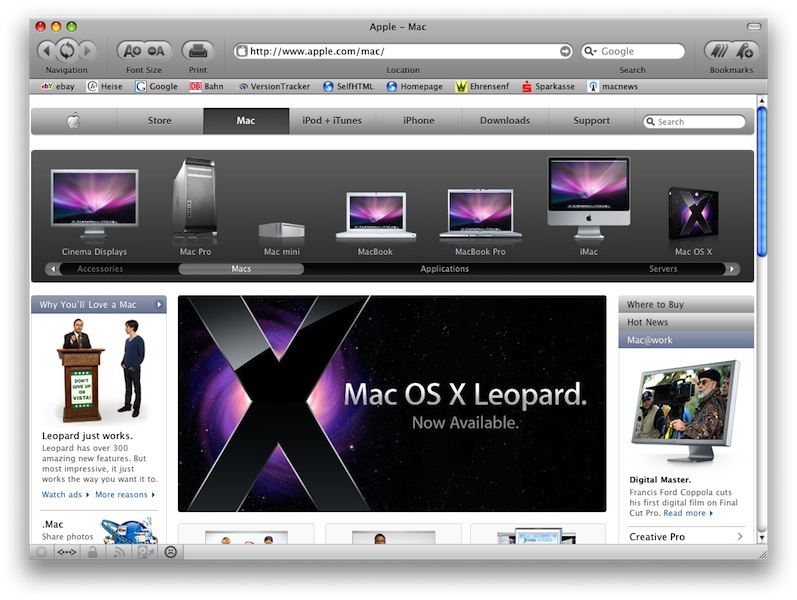The image size is (797, 600).
Task: Click the right arrow of the product slider
Action: click(732, 269)
